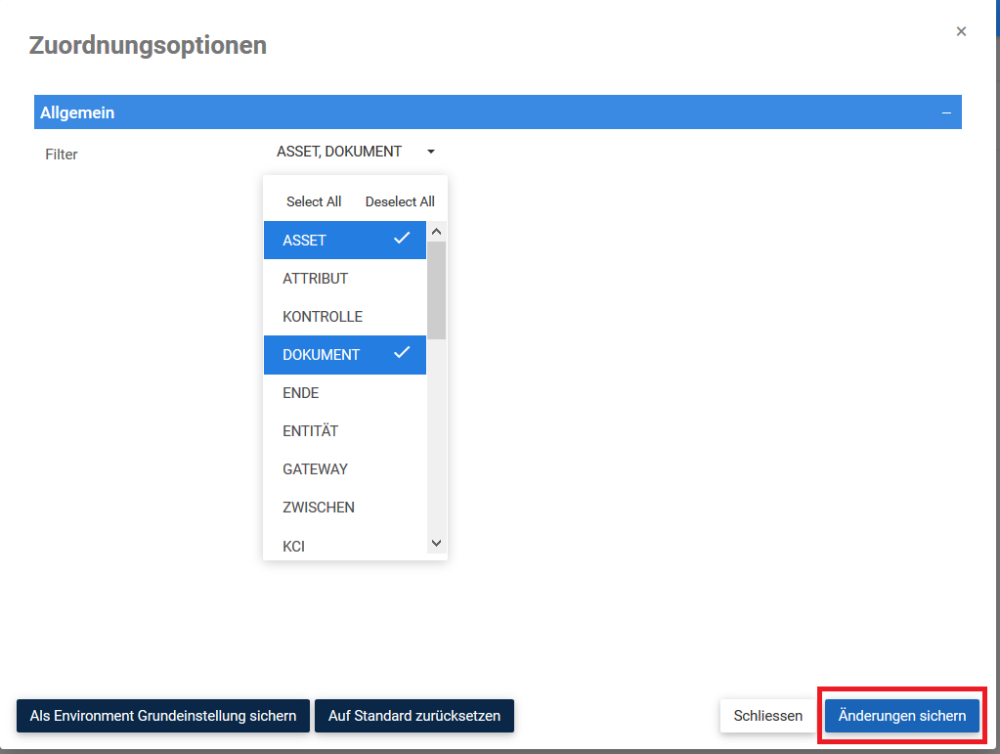The height and width of the screenshot is (754, 1000).
Task: Select the GATEWAY option
Action: pyautogui.click(x=344, y=469)
